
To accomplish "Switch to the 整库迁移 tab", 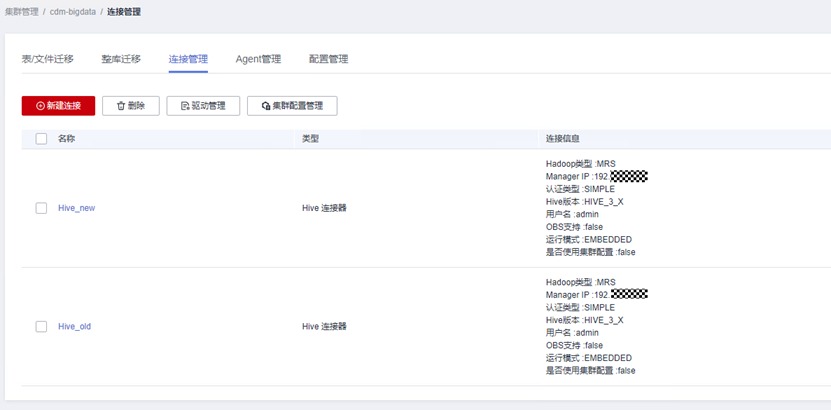I will point(121,59).
